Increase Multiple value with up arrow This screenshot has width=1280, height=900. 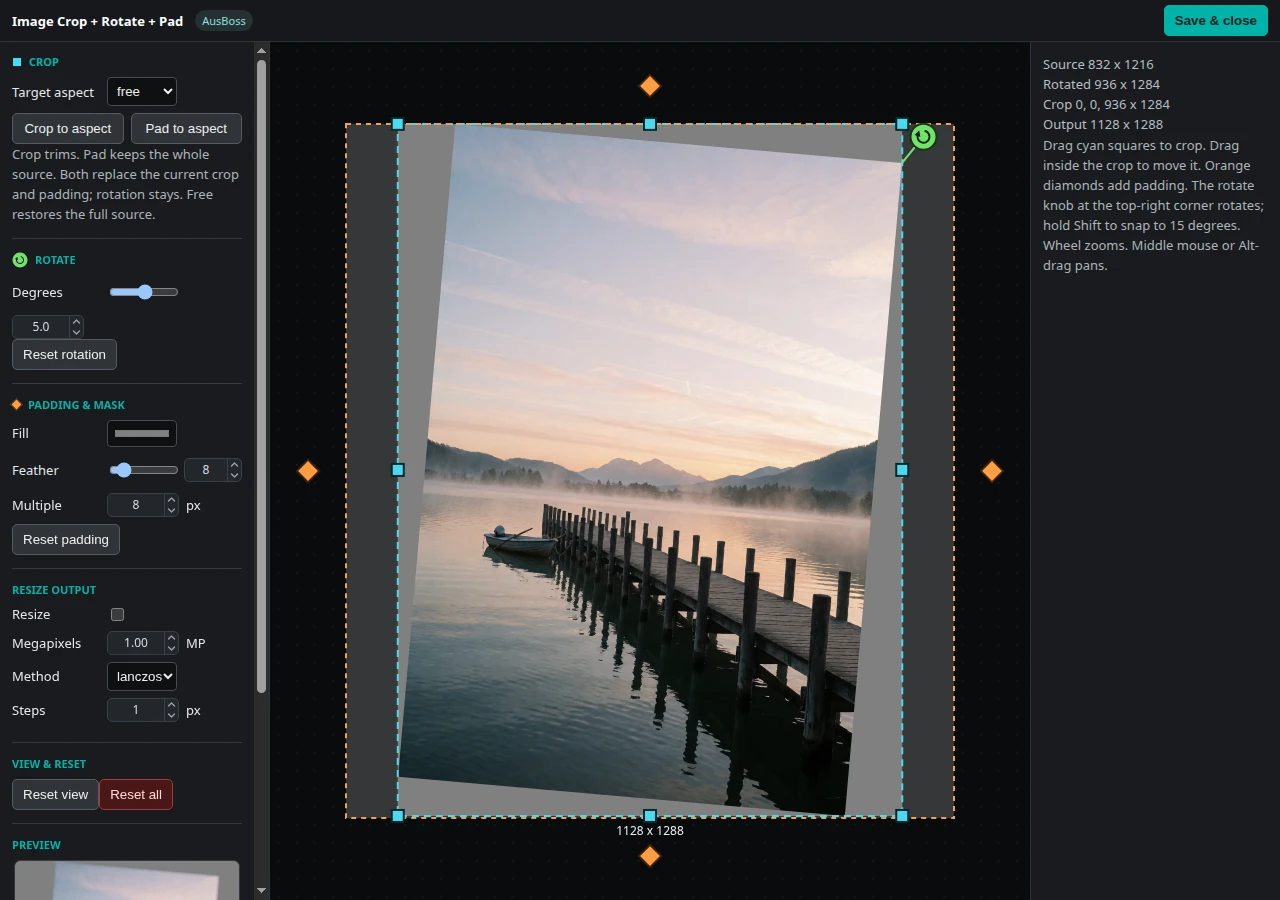(x=172, y=500)
